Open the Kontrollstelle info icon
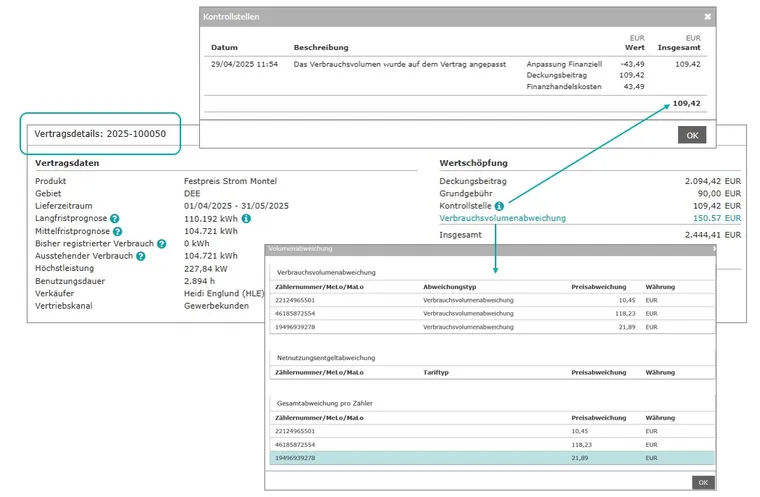This screenshot has height=497, width=760. pyautogui.click(x=499, y=205)
